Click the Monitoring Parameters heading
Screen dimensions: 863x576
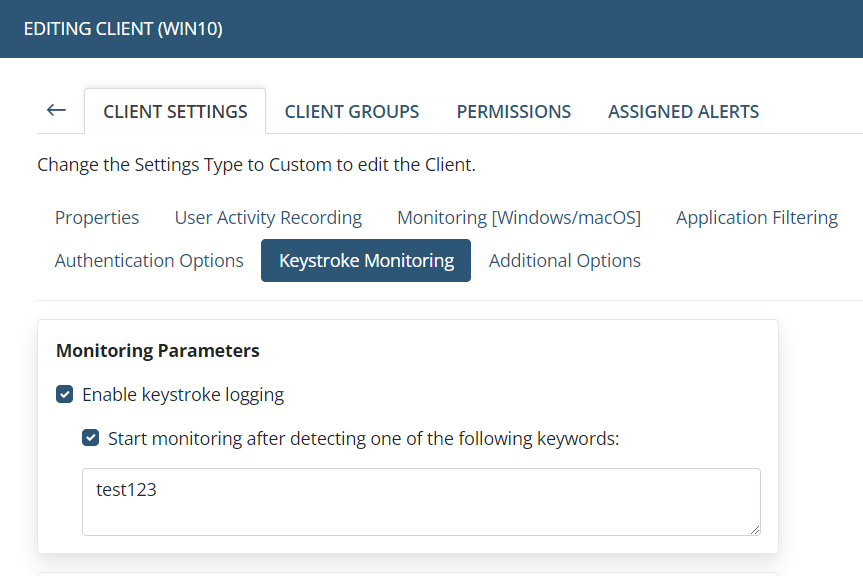click(x=158, y=351)
